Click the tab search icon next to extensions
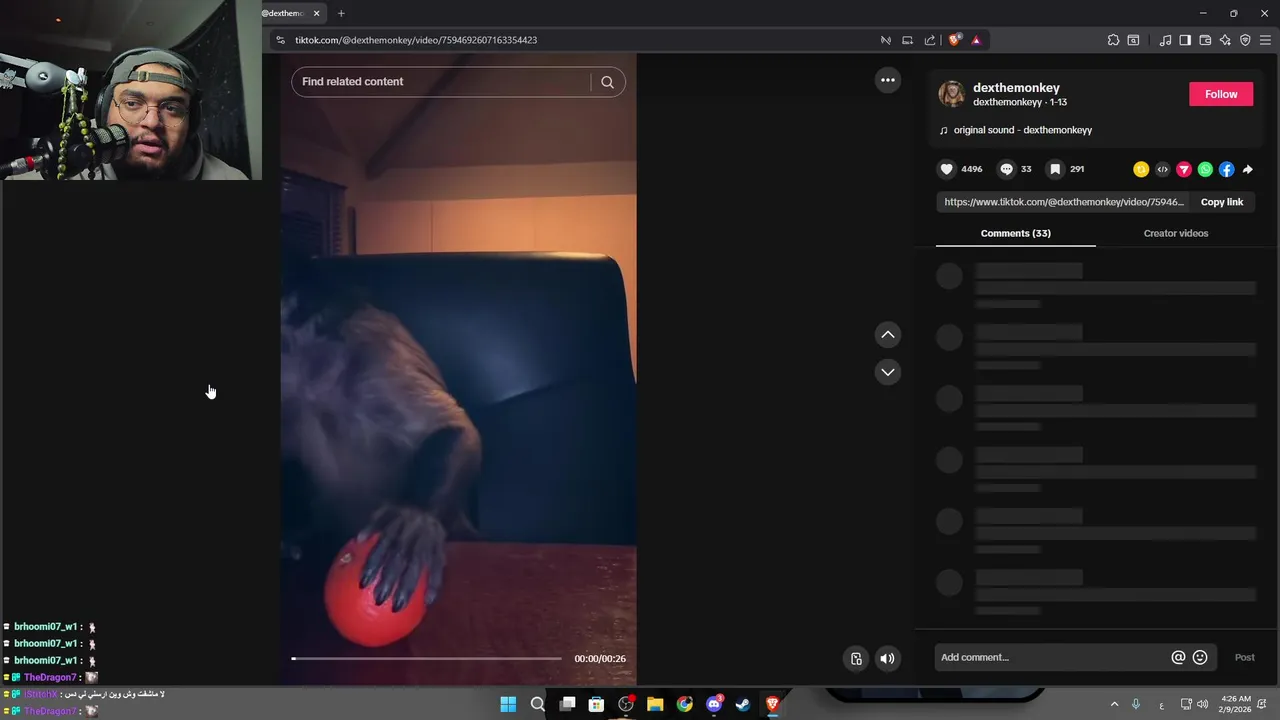Image resolution: width=1280 pixels, height=720 pixels. click(x=1133, y=40)
